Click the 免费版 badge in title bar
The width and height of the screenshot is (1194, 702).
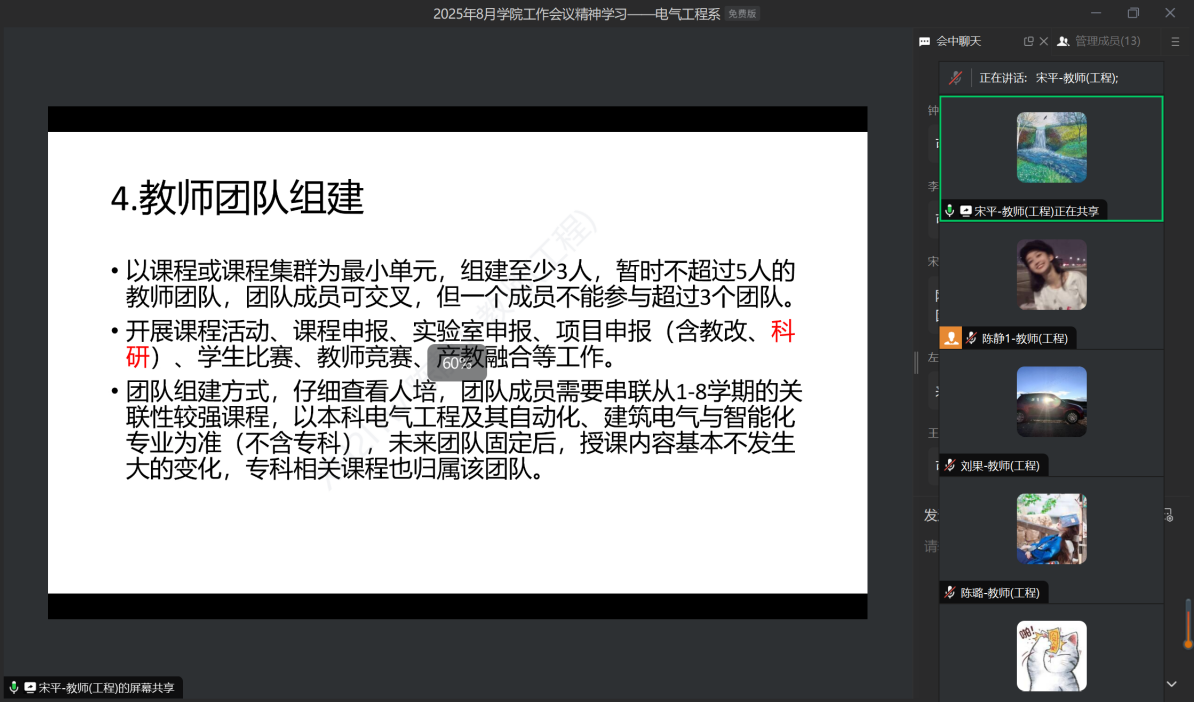743,14
